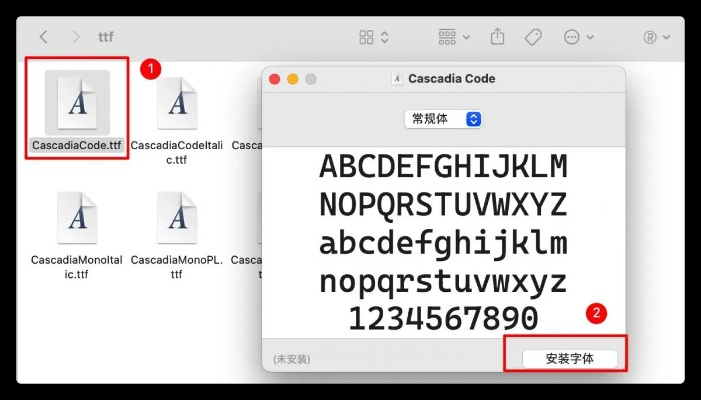Expand the group-by options dropdown
This screenshot has height=400, width=701.
454,37
